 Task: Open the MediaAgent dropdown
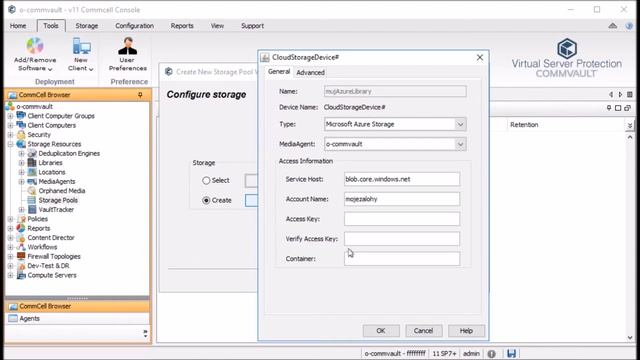coord(460,144)
